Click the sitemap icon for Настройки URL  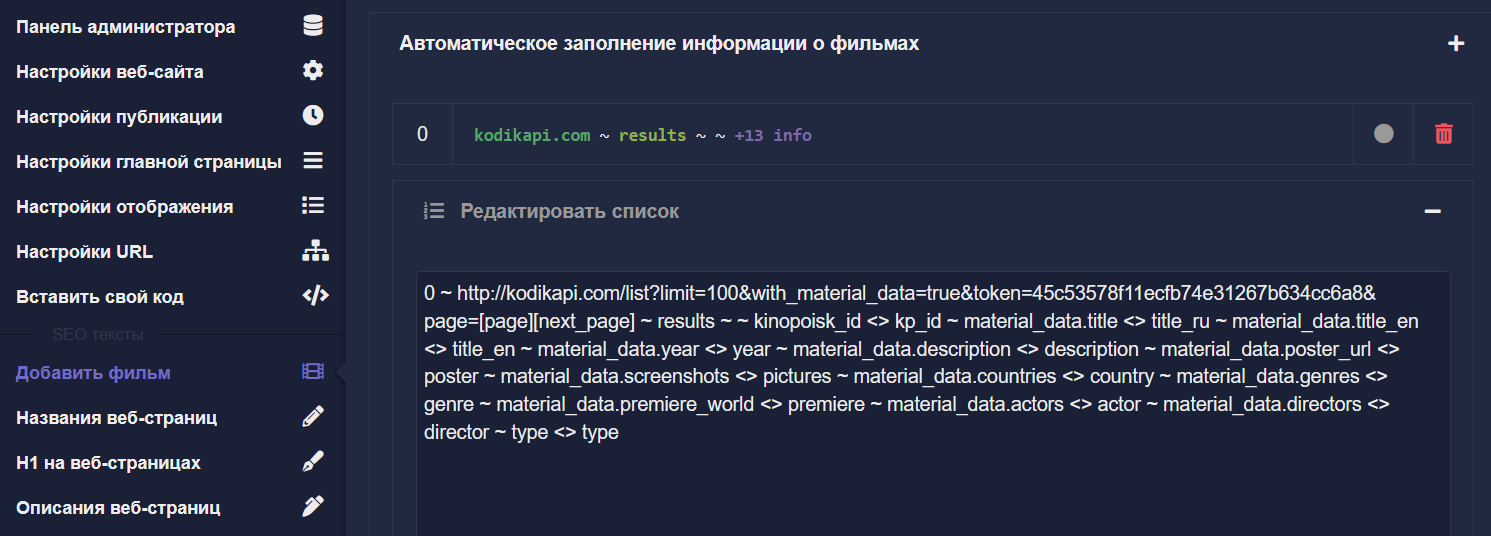(314, 251)
